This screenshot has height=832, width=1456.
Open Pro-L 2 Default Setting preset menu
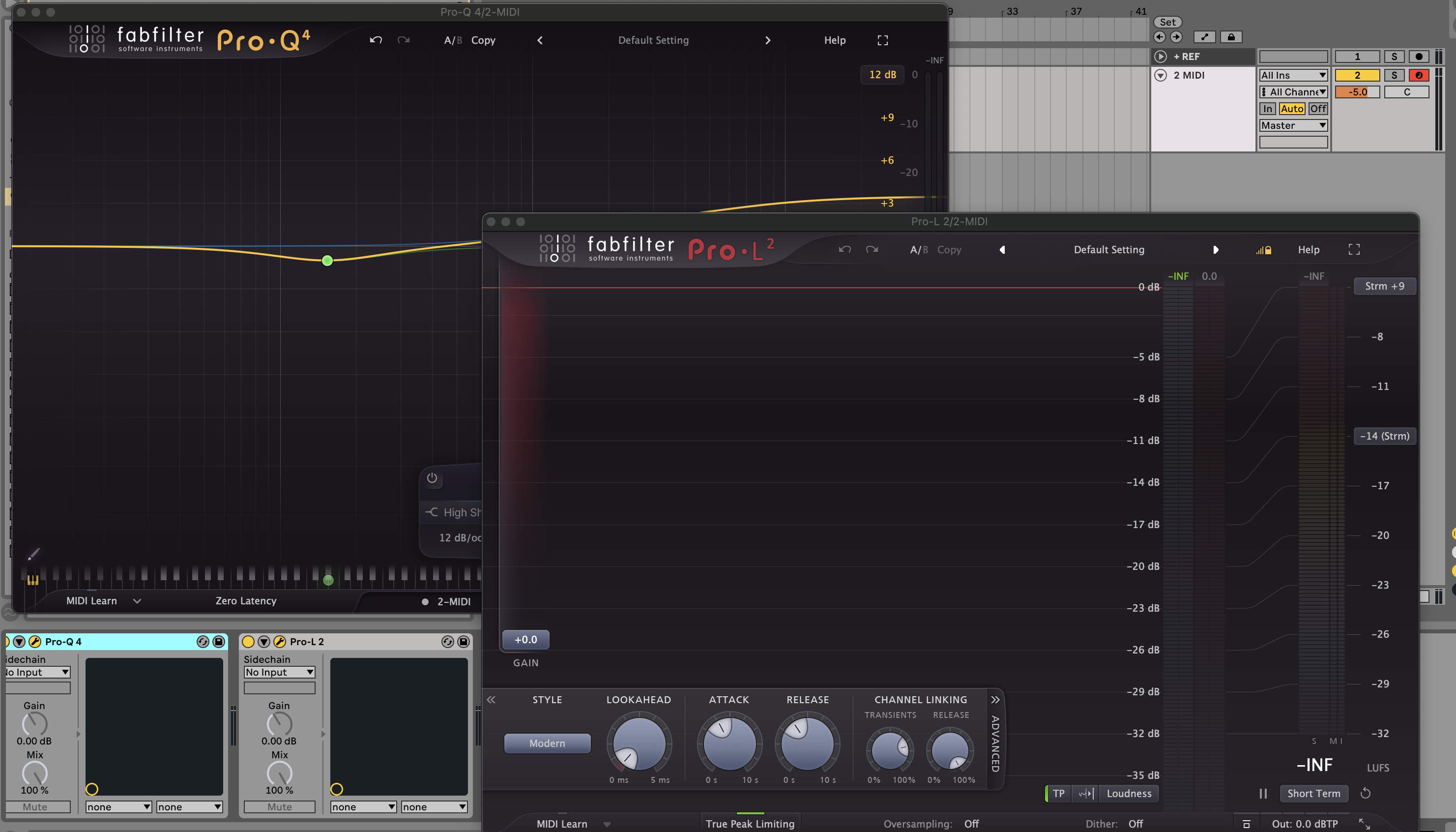1108,250
